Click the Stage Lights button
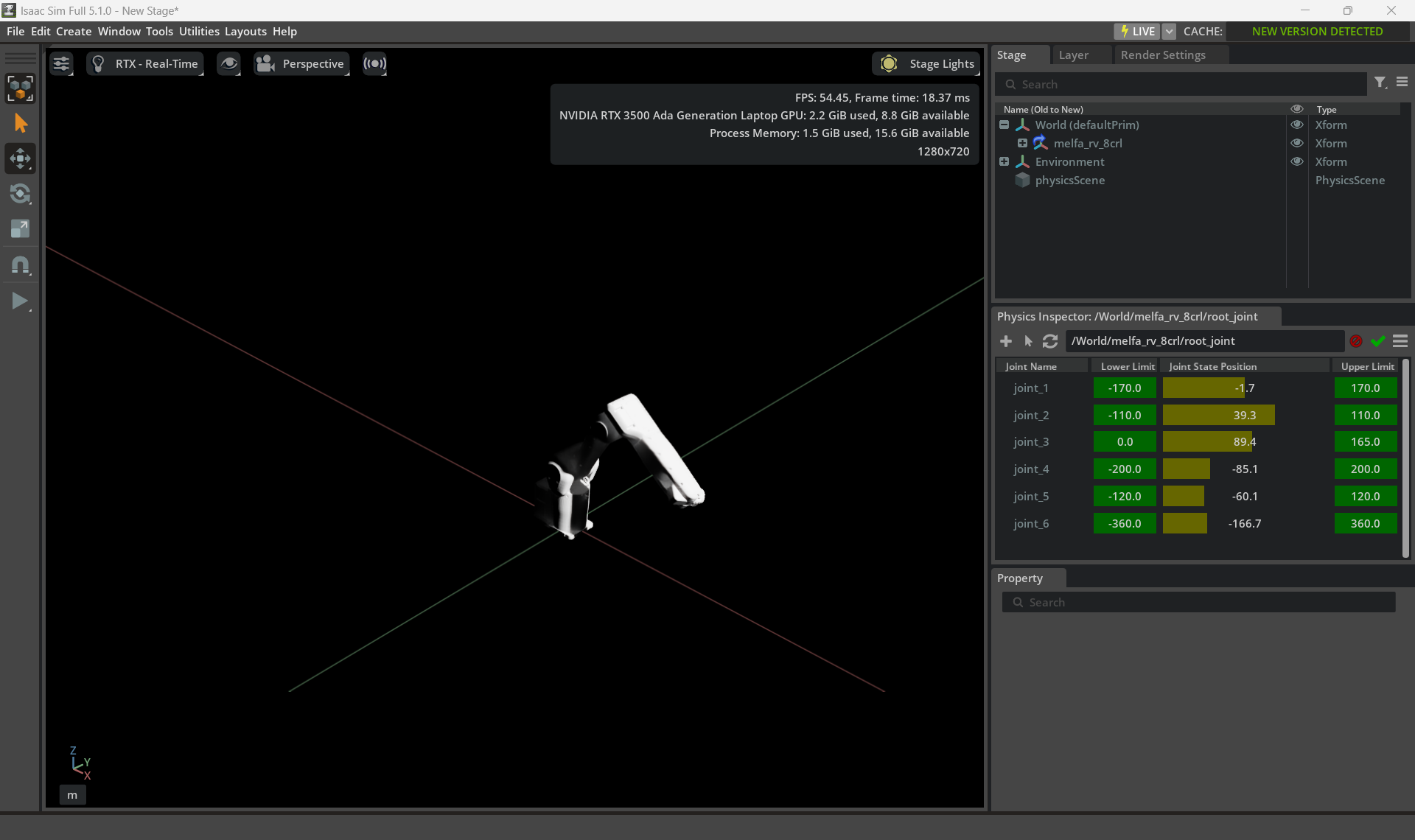 (x=926, y=64)
